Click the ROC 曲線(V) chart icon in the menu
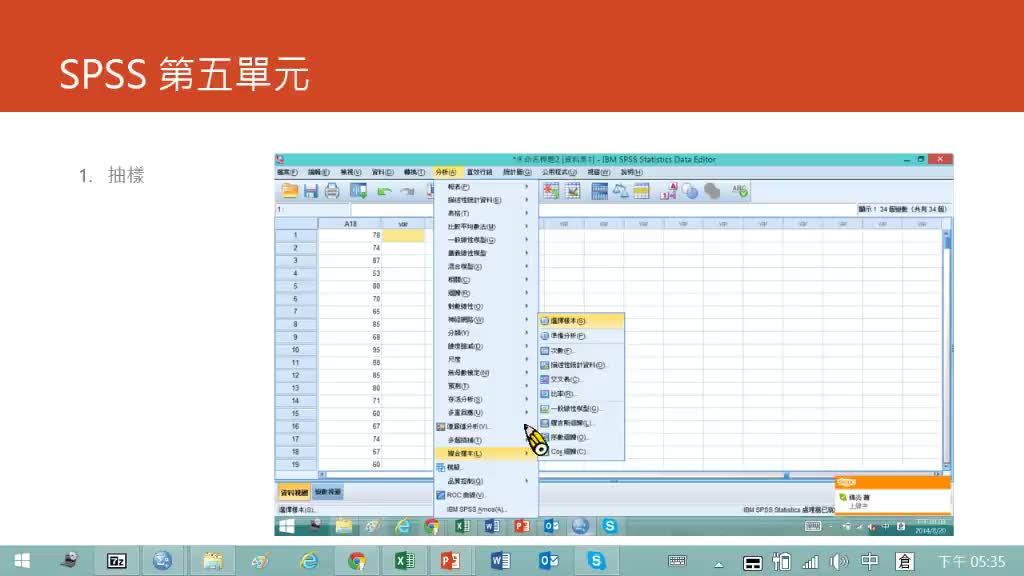This screenshot has height=576, width=1024. tap(441, 495)
